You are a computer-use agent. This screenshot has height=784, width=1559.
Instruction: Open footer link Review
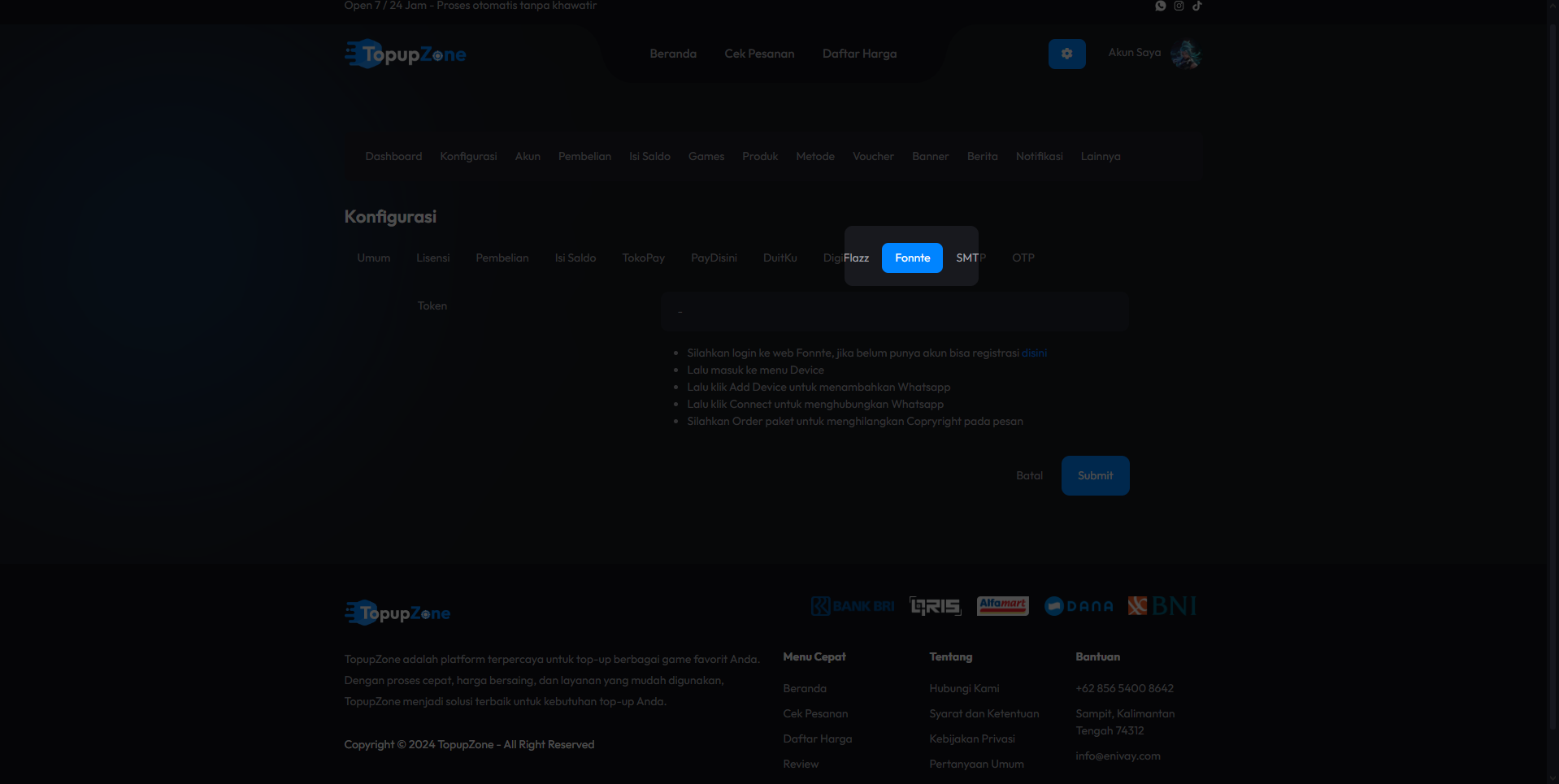[x=801, y=764]
